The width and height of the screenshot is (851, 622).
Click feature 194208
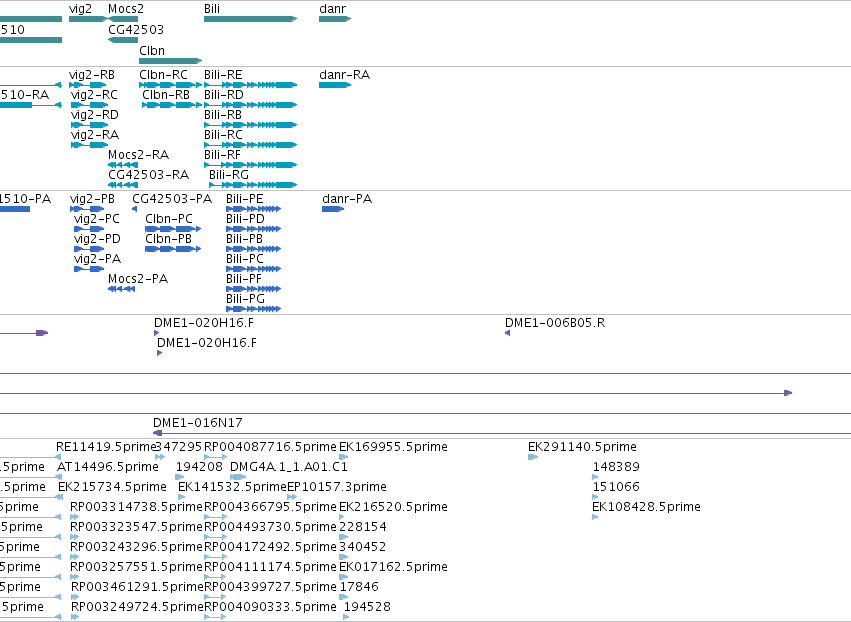[199, 467]
